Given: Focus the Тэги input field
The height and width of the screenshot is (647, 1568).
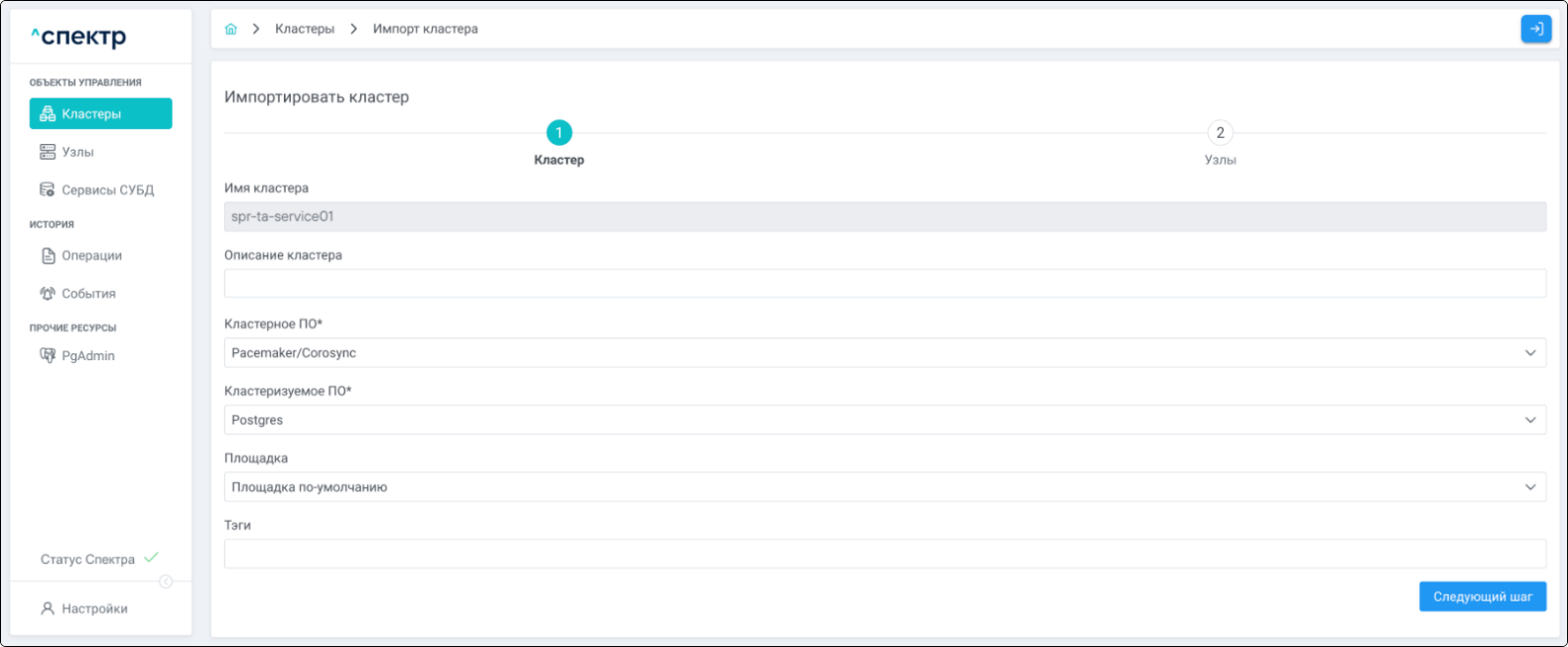Looking at the screenshot, I should [x=884, y=554].
